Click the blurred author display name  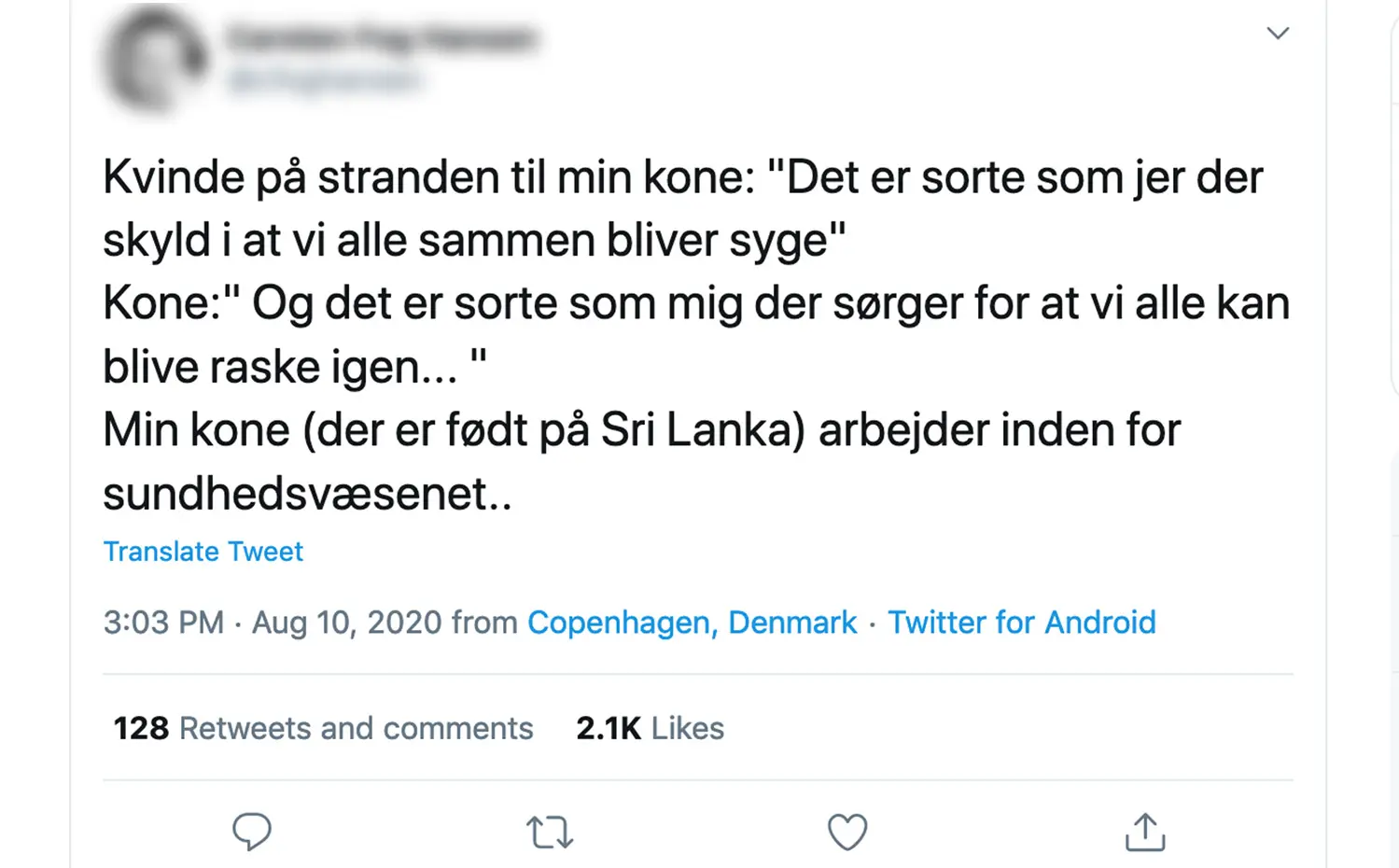pyautogui.click(x=382, y=37)
